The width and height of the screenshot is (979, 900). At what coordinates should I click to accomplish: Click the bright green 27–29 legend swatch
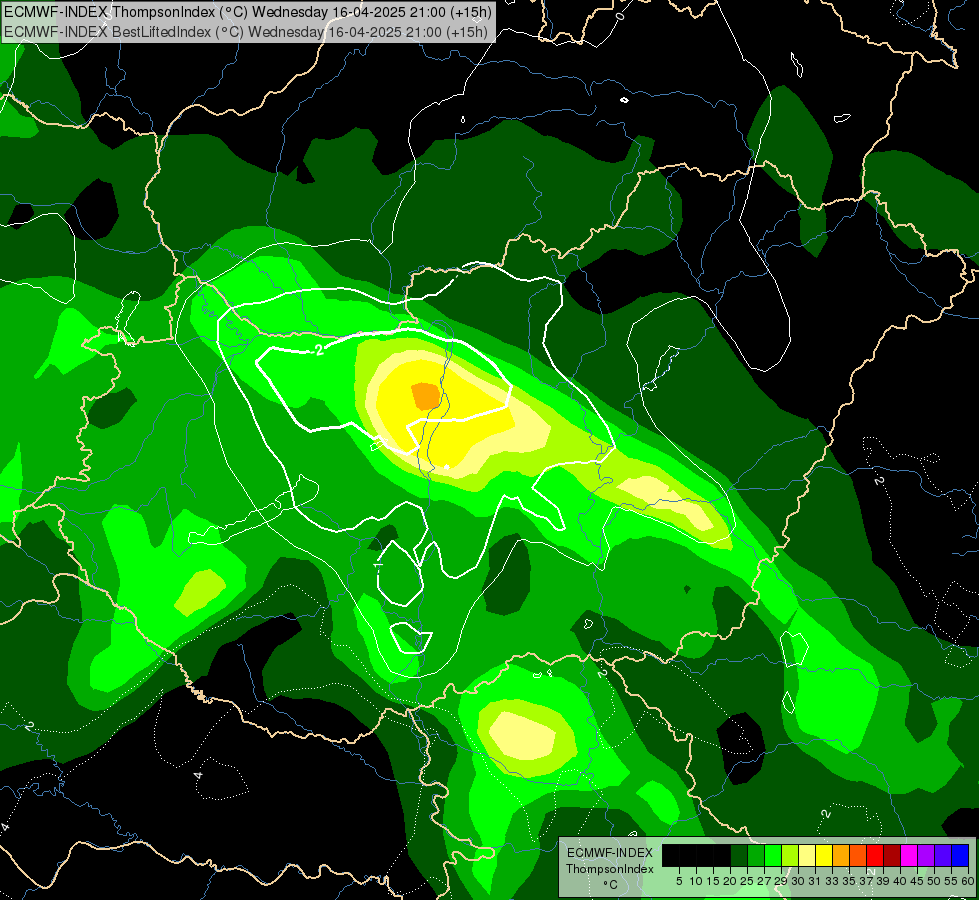[x=773, y=855]
